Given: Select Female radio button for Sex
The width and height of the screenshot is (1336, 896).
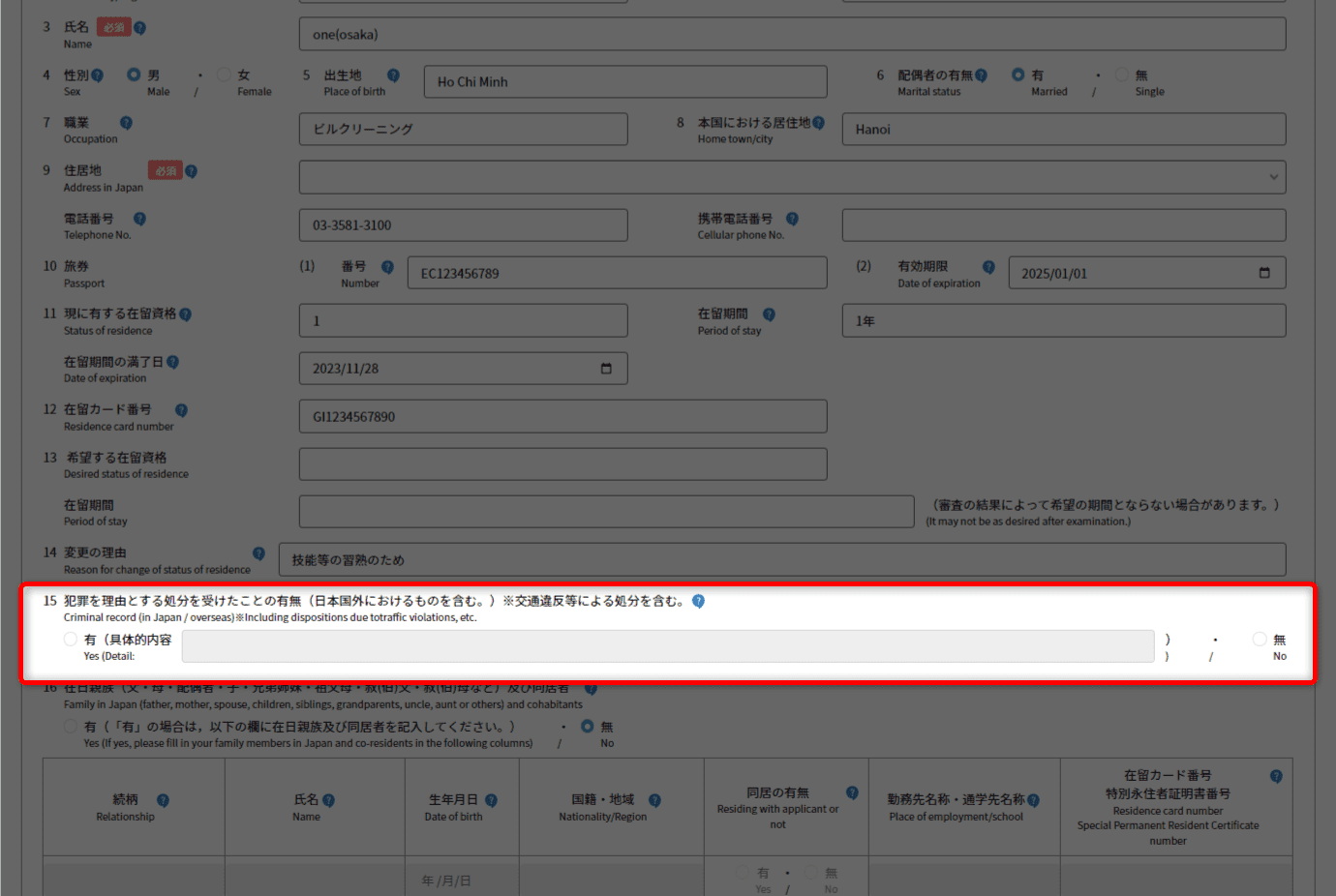Looking at the screenshot, I should click(x=224, y=75).
